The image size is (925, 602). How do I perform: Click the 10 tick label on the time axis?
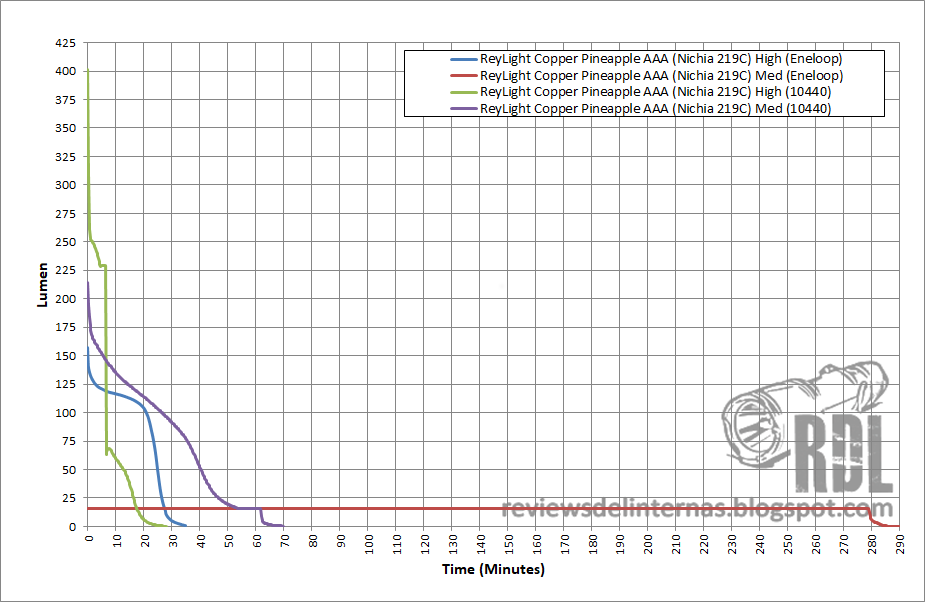coord(117,540)
